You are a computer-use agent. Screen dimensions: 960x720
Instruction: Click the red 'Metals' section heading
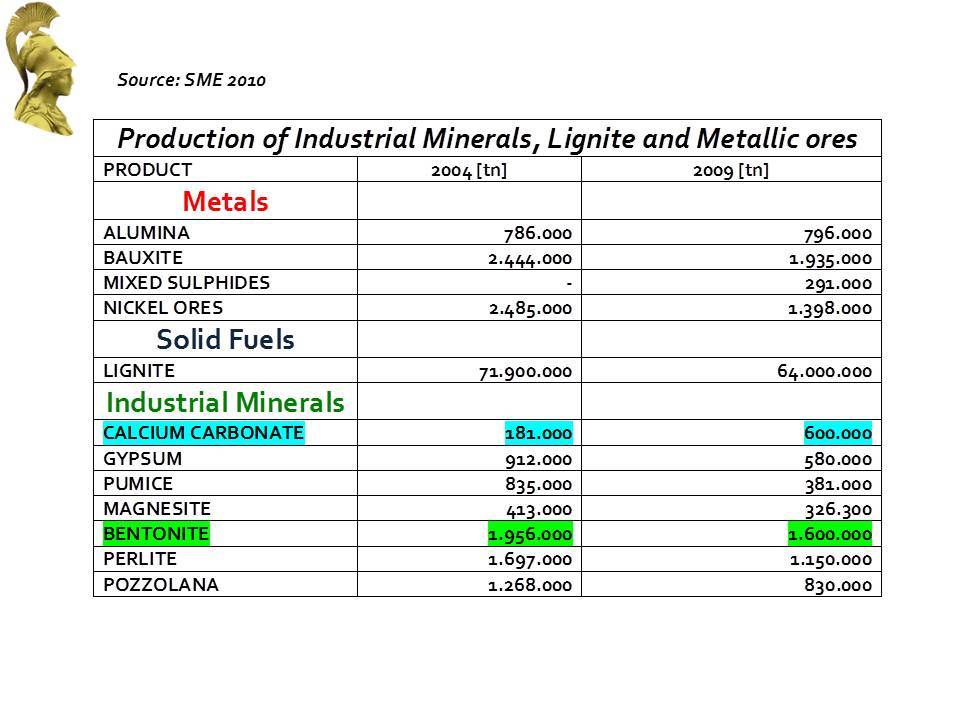[x=225, y=201]
